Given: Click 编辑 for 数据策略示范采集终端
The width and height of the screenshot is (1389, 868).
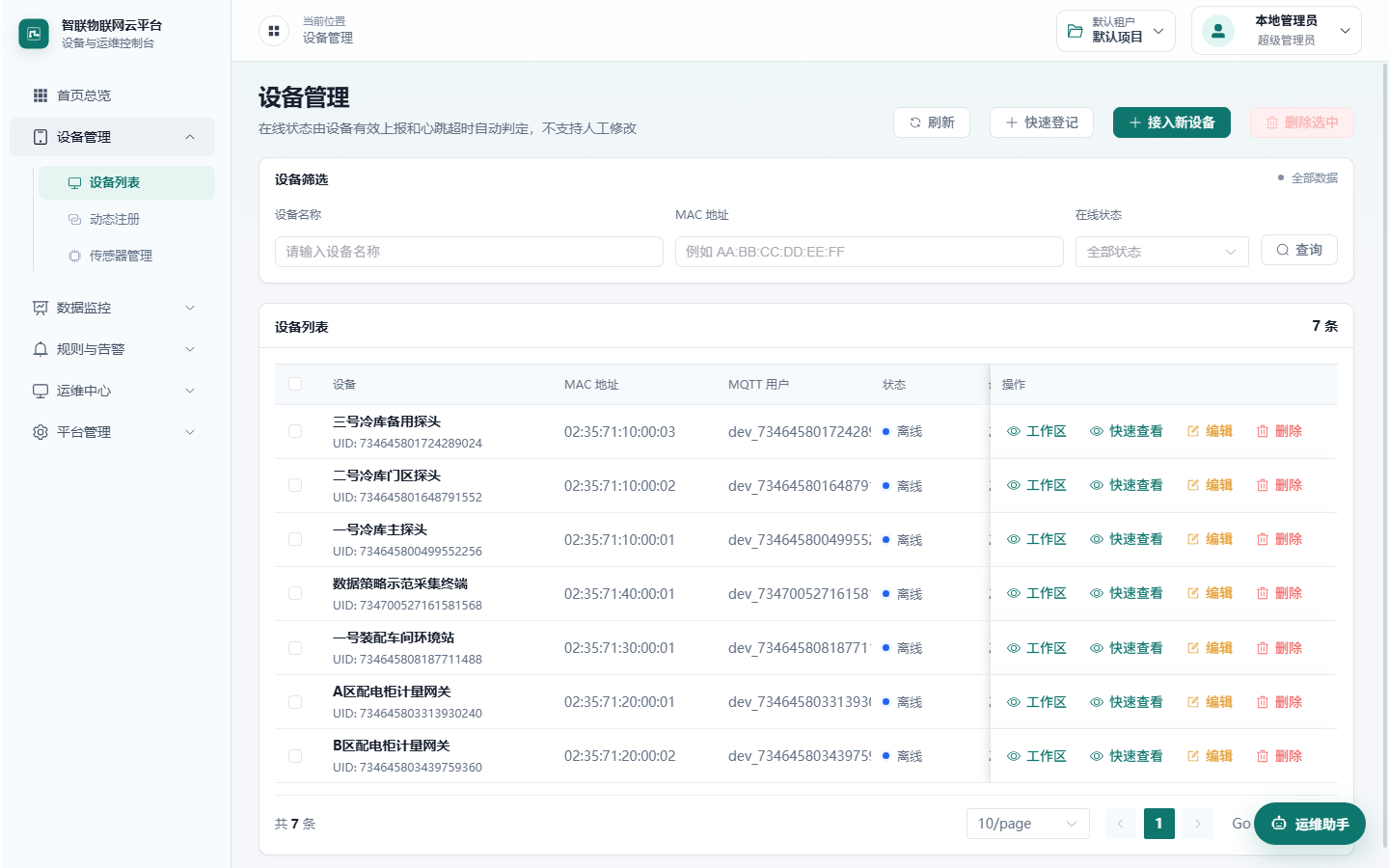Looking at the screenshot, I should pyautogui.click(x=1210, y=593).
